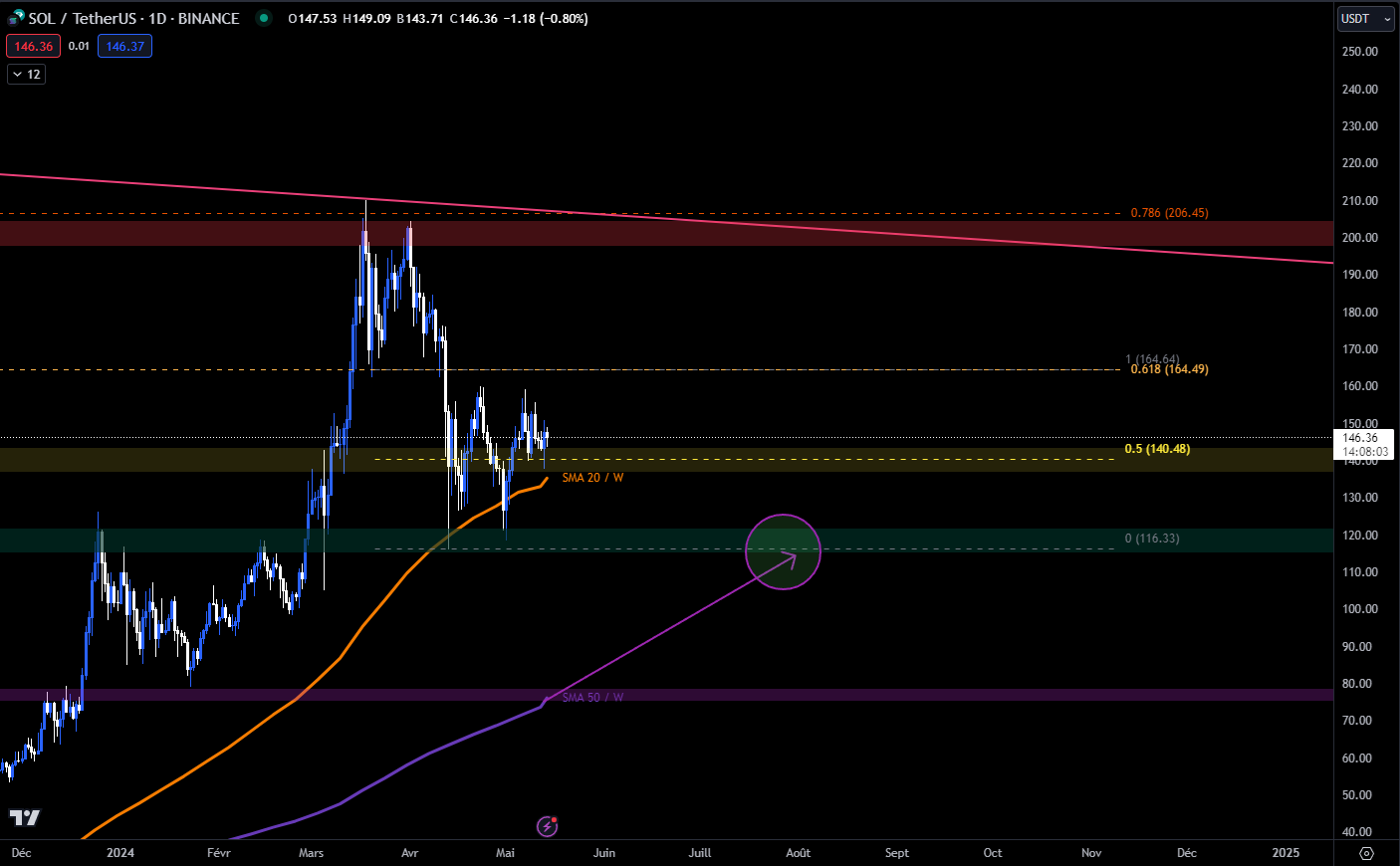Click current price label 146.36 on axis

click(1360, 438)
